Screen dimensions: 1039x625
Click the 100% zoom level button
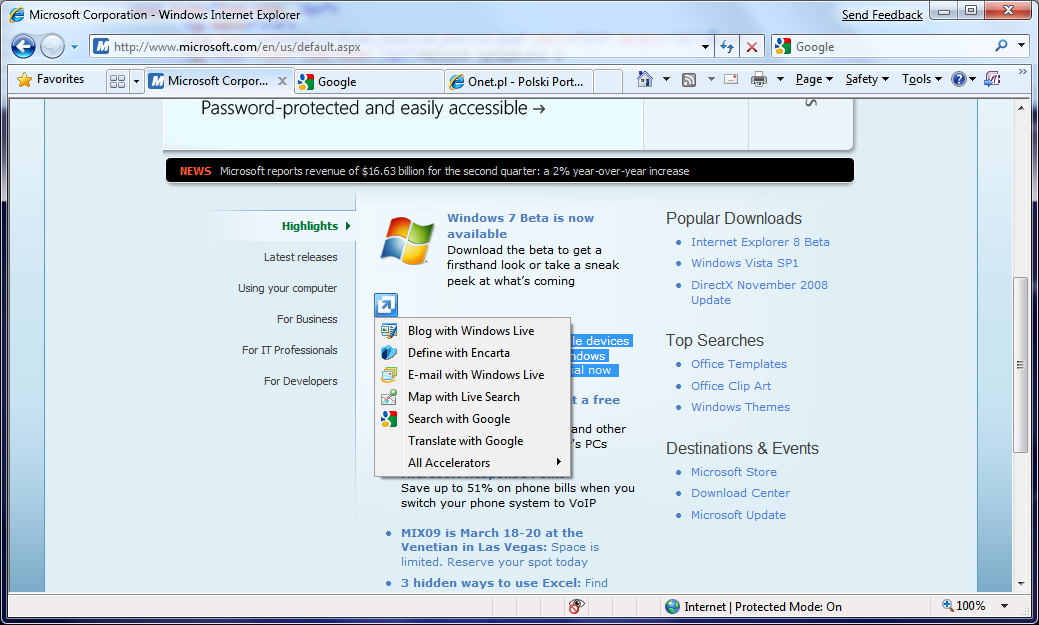(x=963, y=606)
